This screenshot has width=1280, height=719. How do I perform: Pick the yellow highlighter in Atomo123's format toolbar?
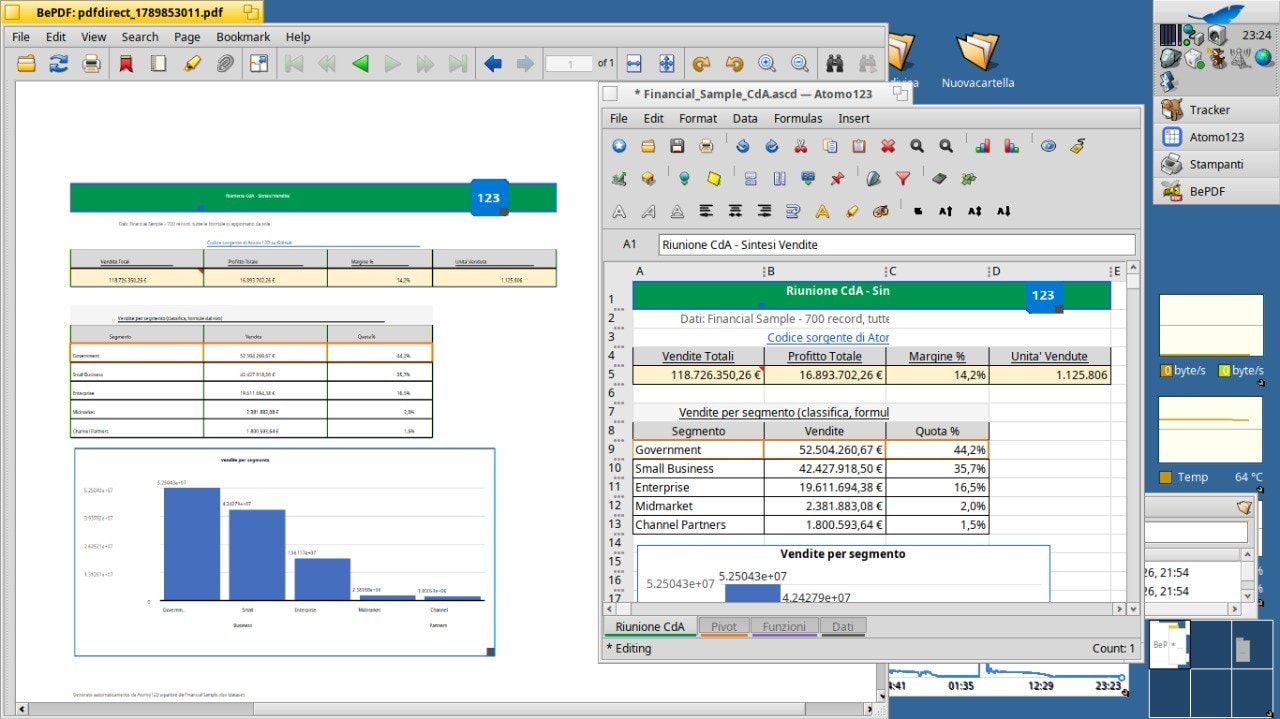point(851,211)
